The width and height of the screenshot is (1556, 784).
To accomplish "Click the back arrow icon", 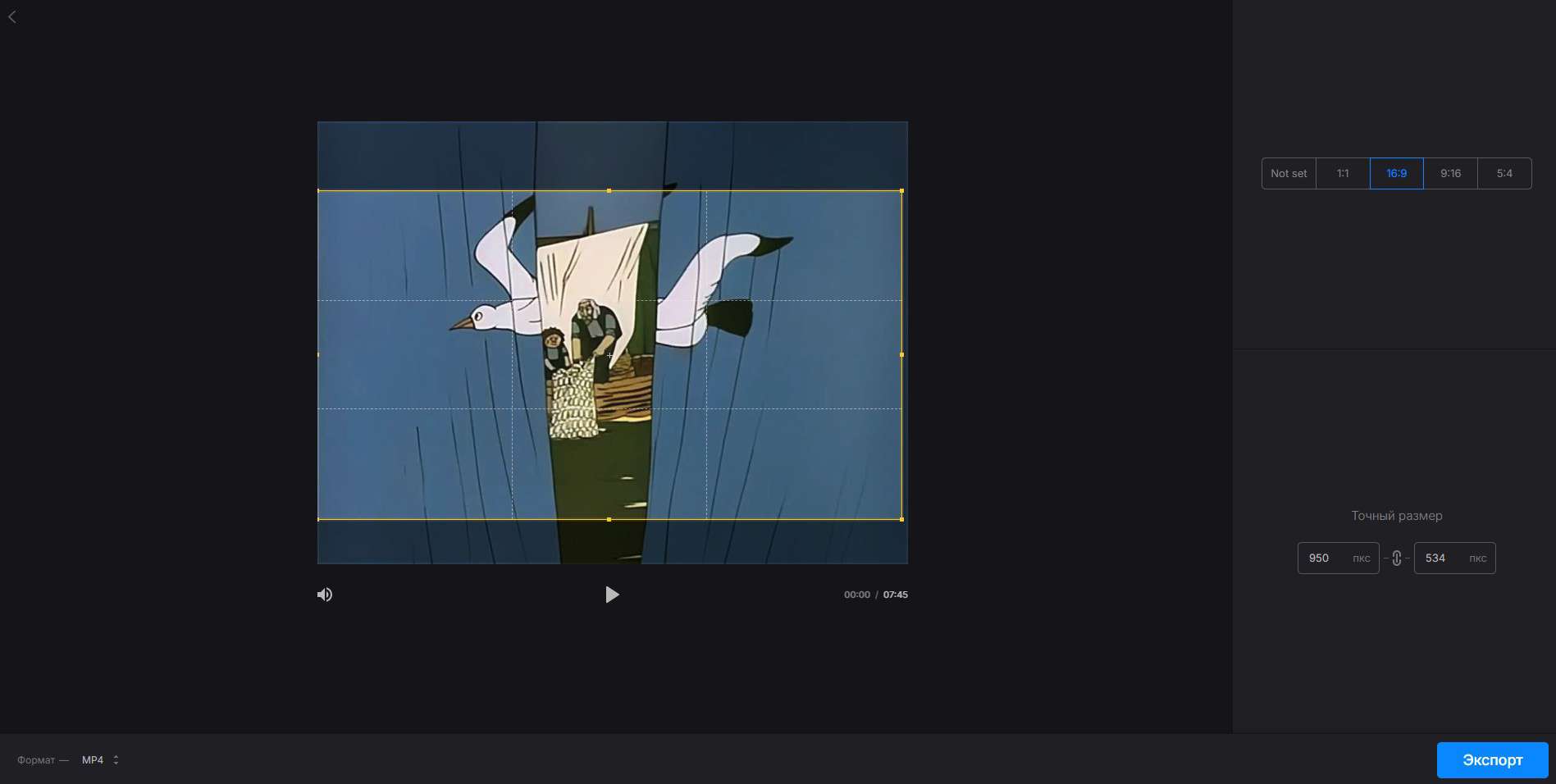I will tap(12, 17).
